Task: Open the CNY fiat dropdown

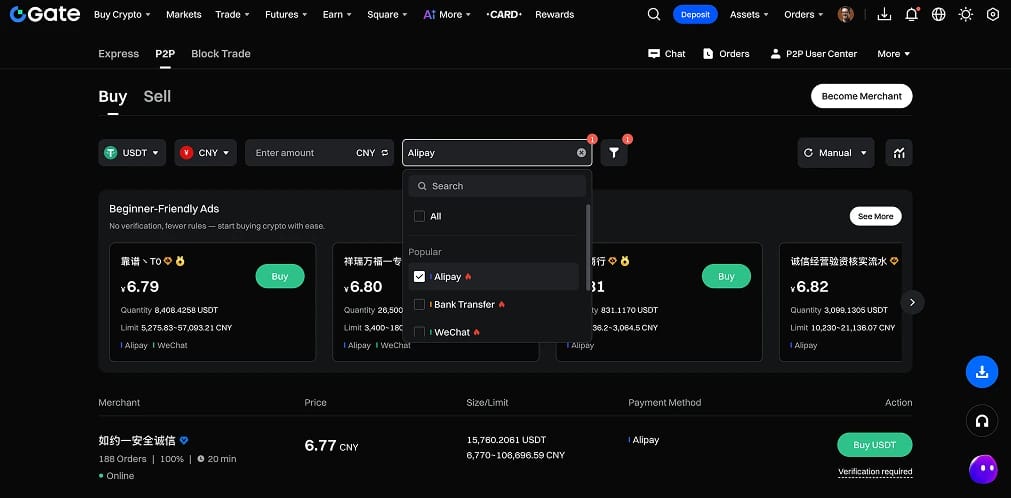Action: (206, 153)
